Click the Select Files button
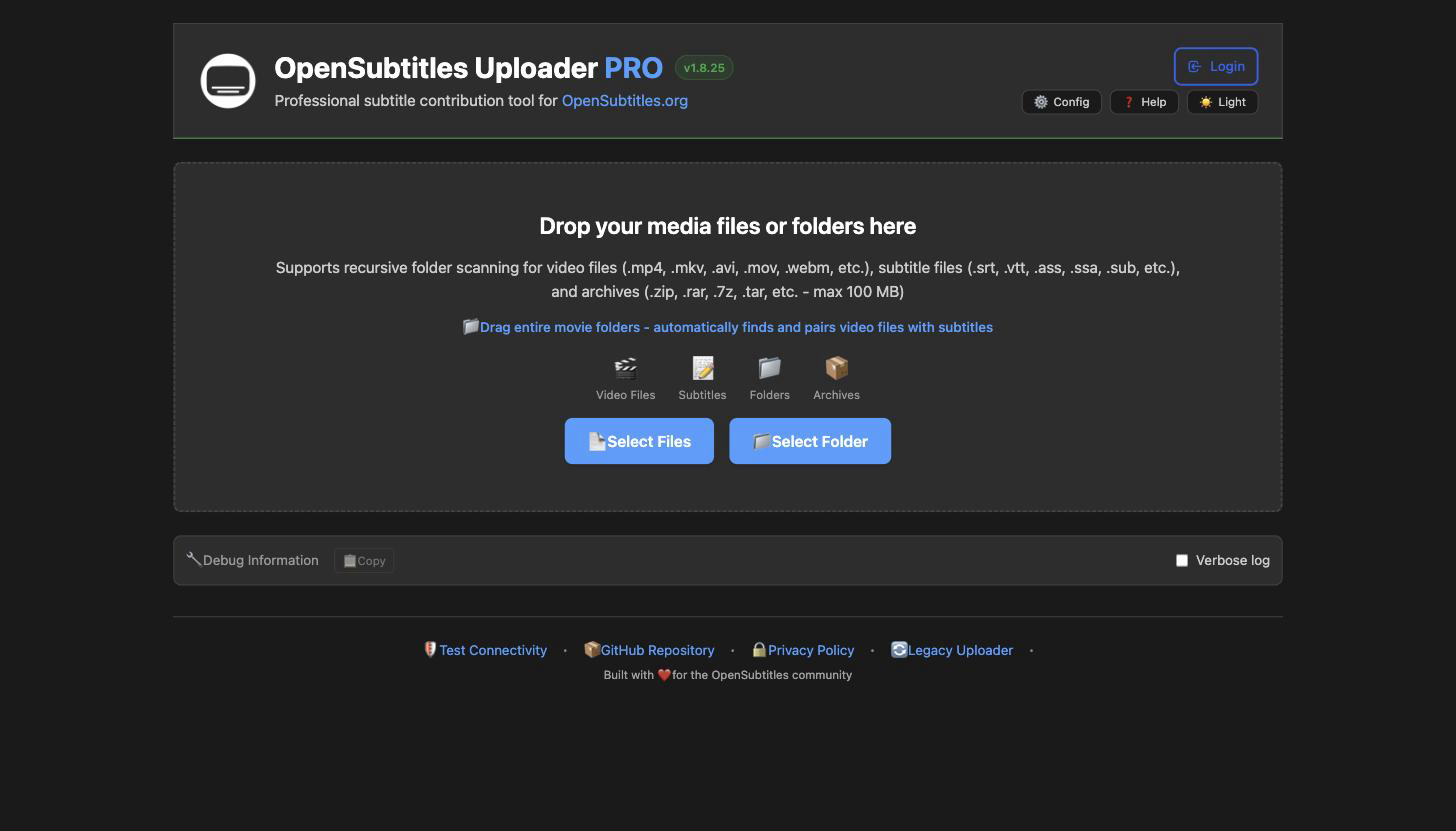This screenshot has height=831, width=1456. pyautogui.click(x=639, y=441)
